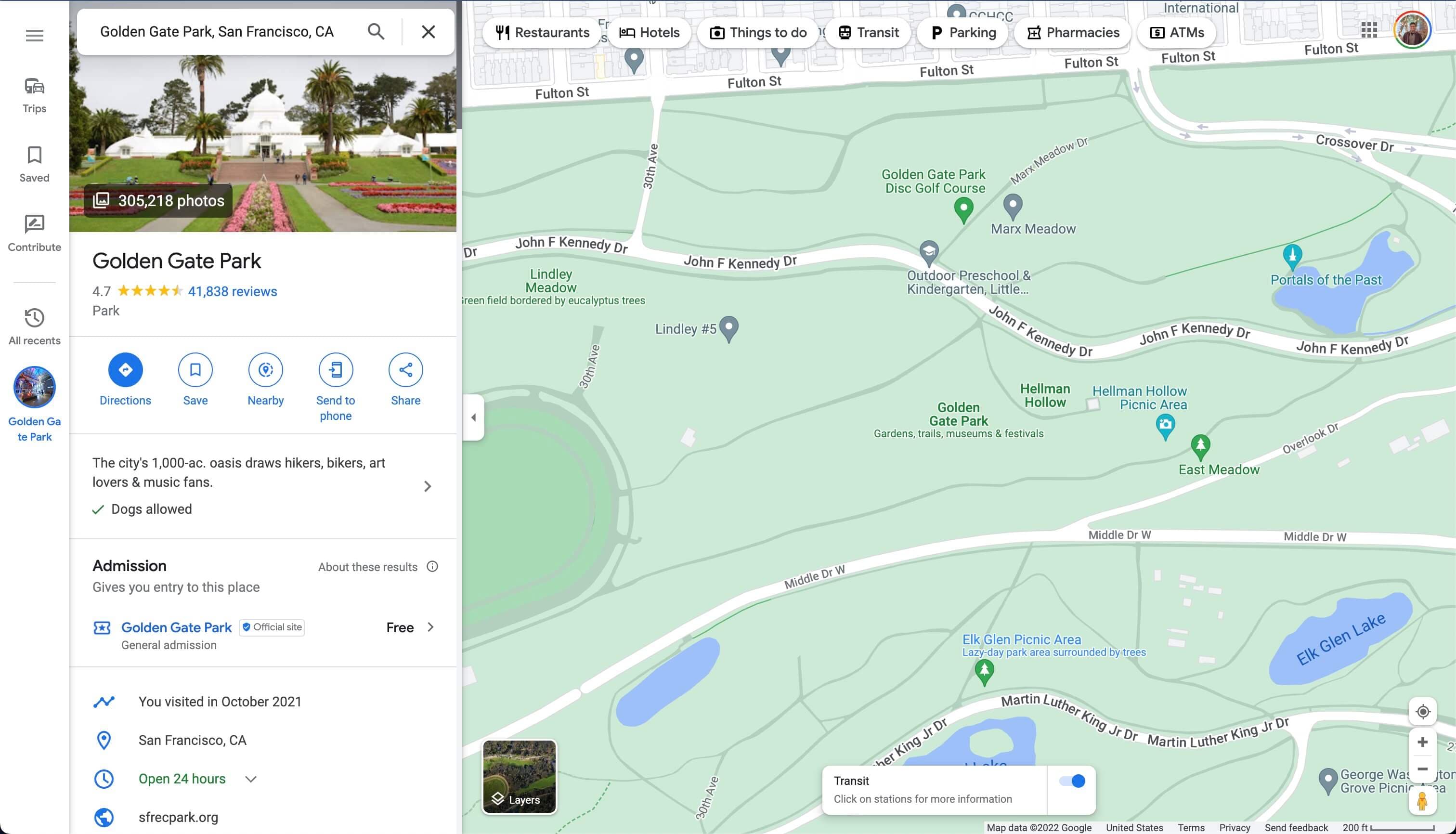
Task: Filter map by ATMs
Action: click(1176, 33)
